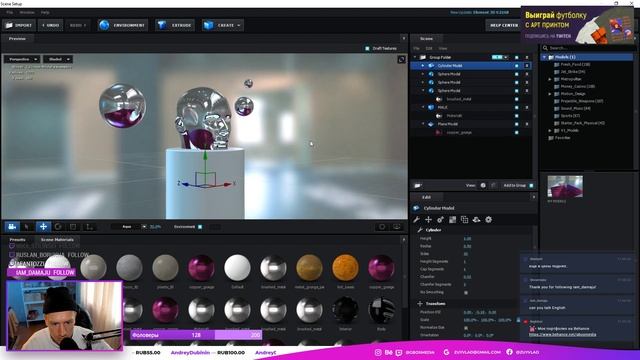Toggle Normalize Size checkbox under Transform

coord(466,327)
